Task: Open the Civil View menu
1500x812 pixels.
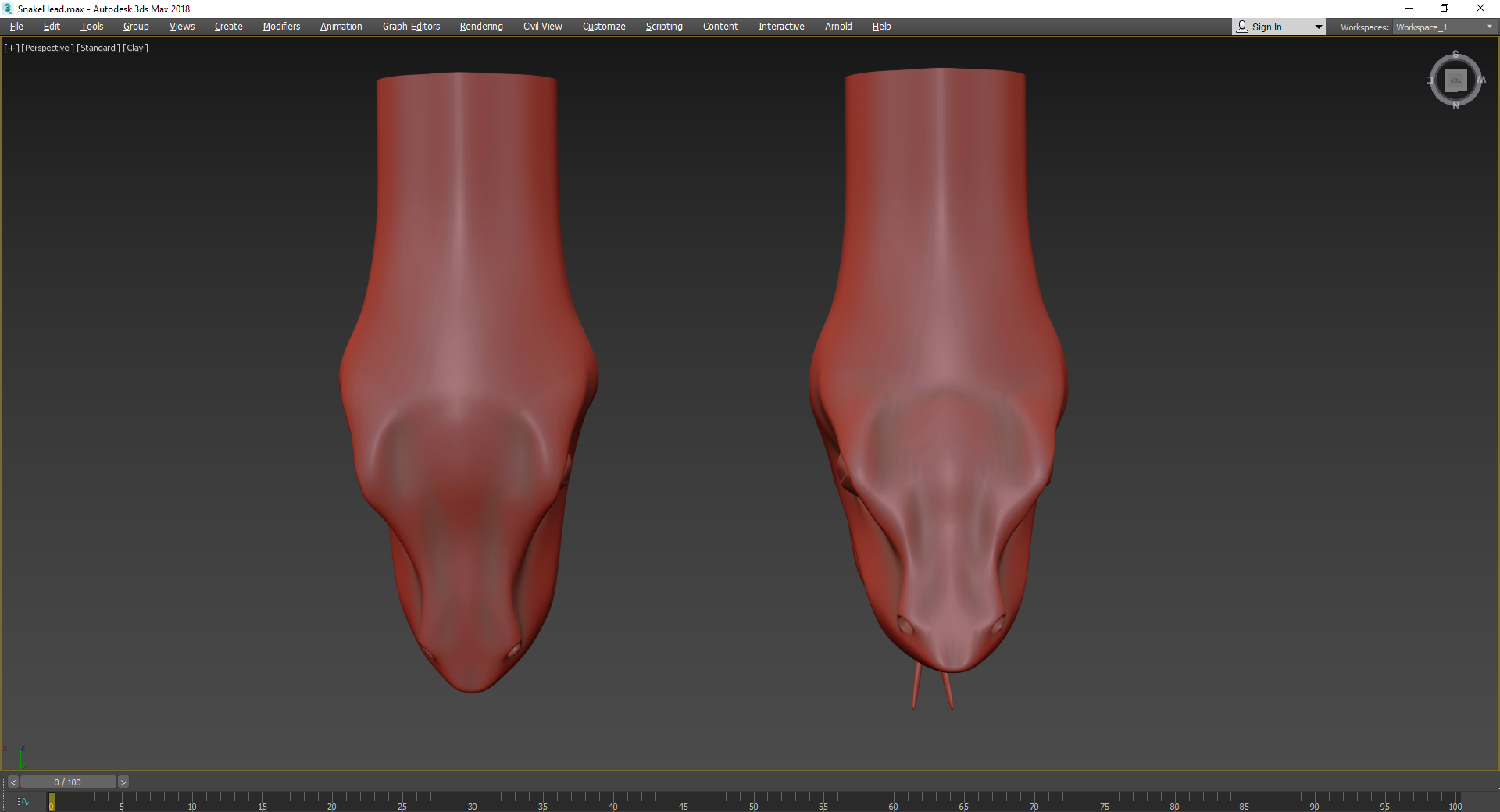Action: point(543,27)
